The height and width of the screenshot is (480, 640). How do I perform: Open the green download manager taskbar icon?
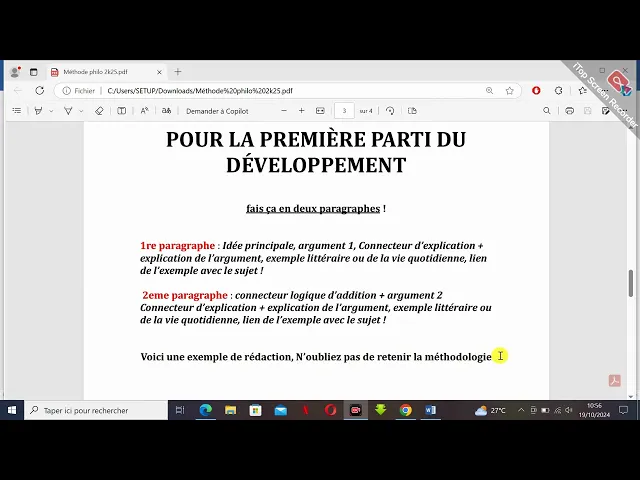point(380,410)
